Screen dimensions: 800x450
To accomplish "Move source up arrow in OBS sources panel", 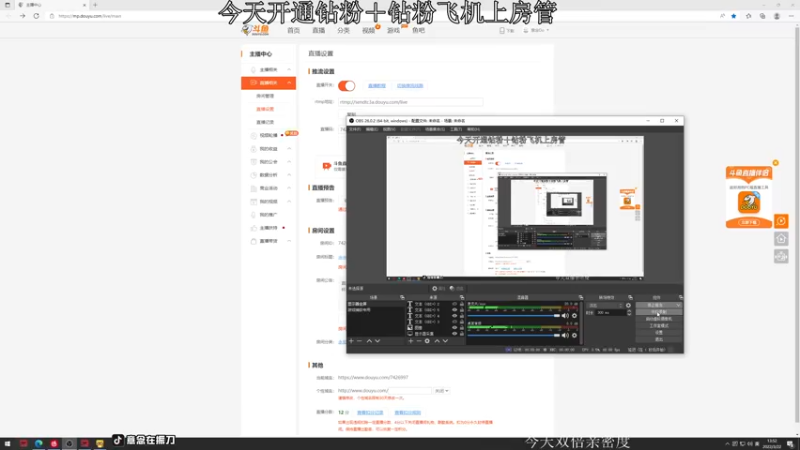I will [x=437, y=341].
